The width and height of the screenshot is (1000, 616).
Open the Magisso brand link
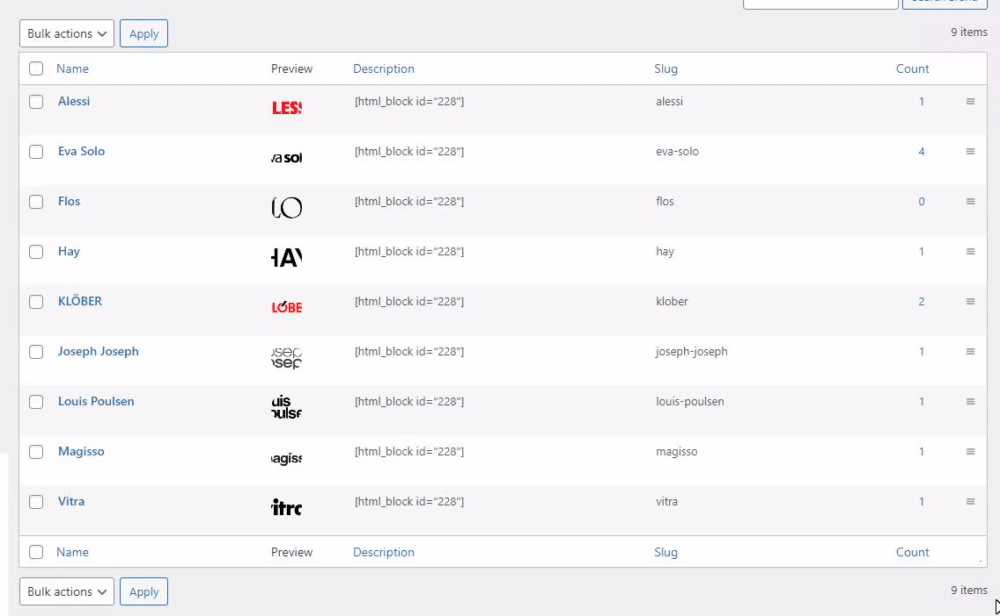pos(81,451)
